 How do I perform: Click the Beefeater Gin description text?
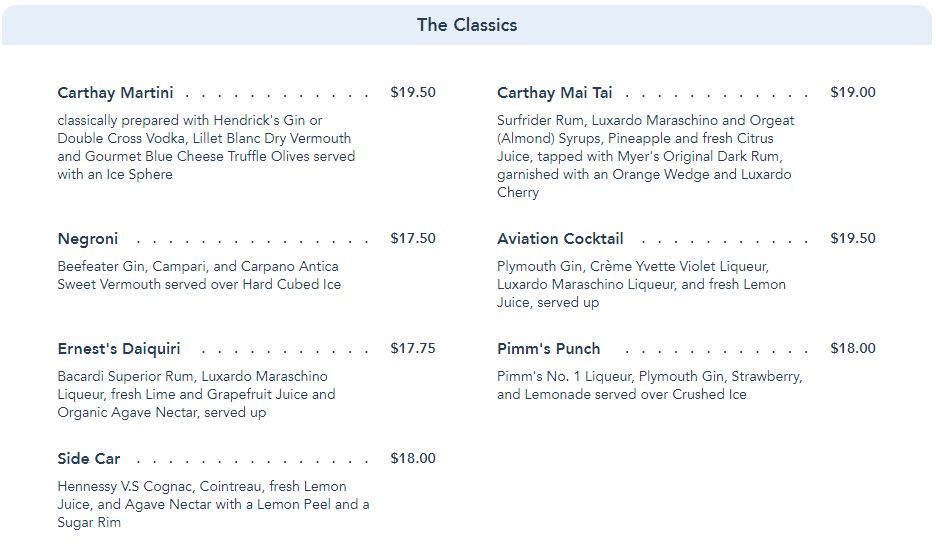pos(199,275)
